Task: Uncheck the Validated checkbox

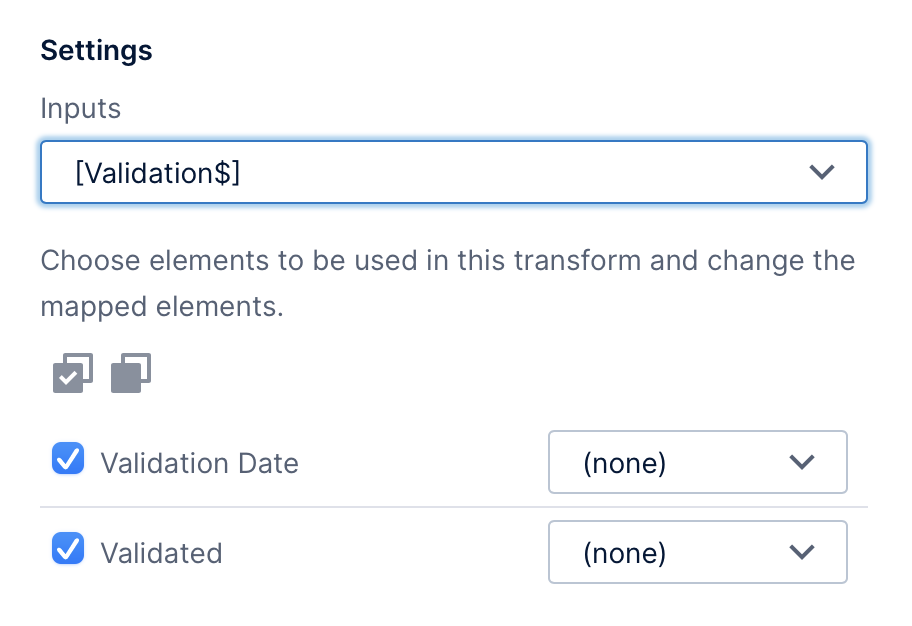Action: (x=68, y=548)
